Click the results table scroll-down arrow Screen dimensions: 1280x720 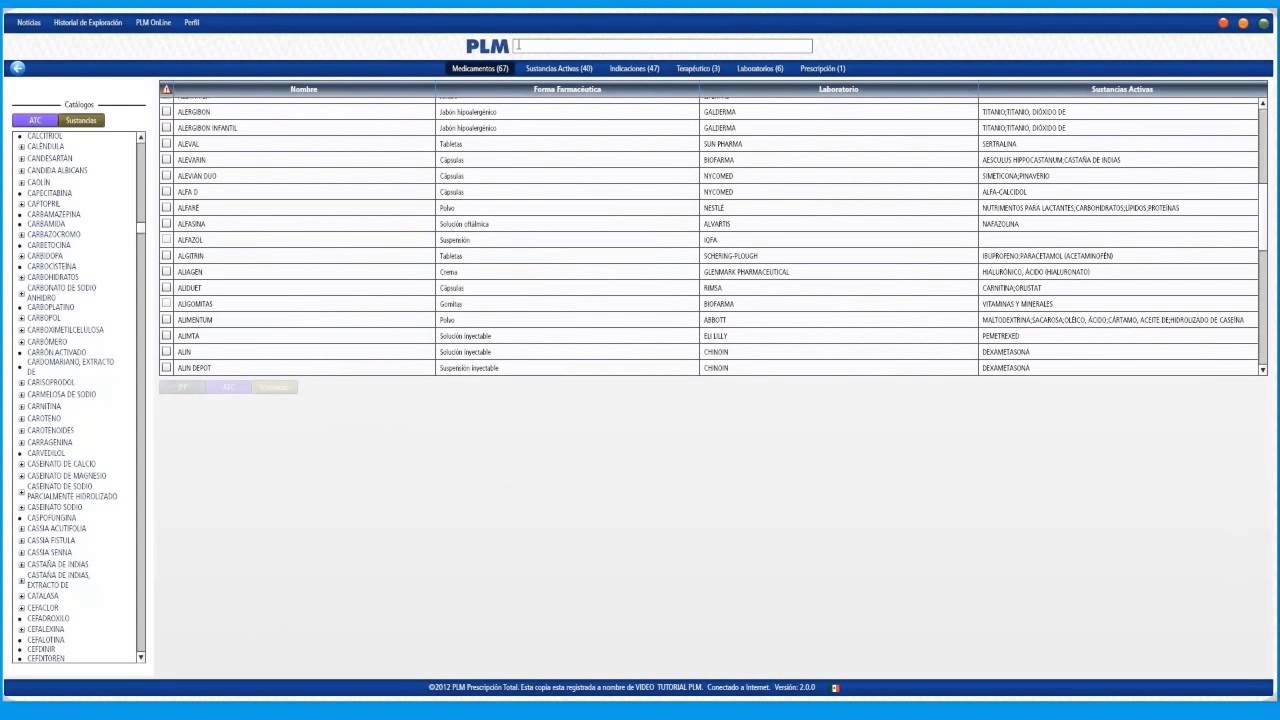[1262, 370]
